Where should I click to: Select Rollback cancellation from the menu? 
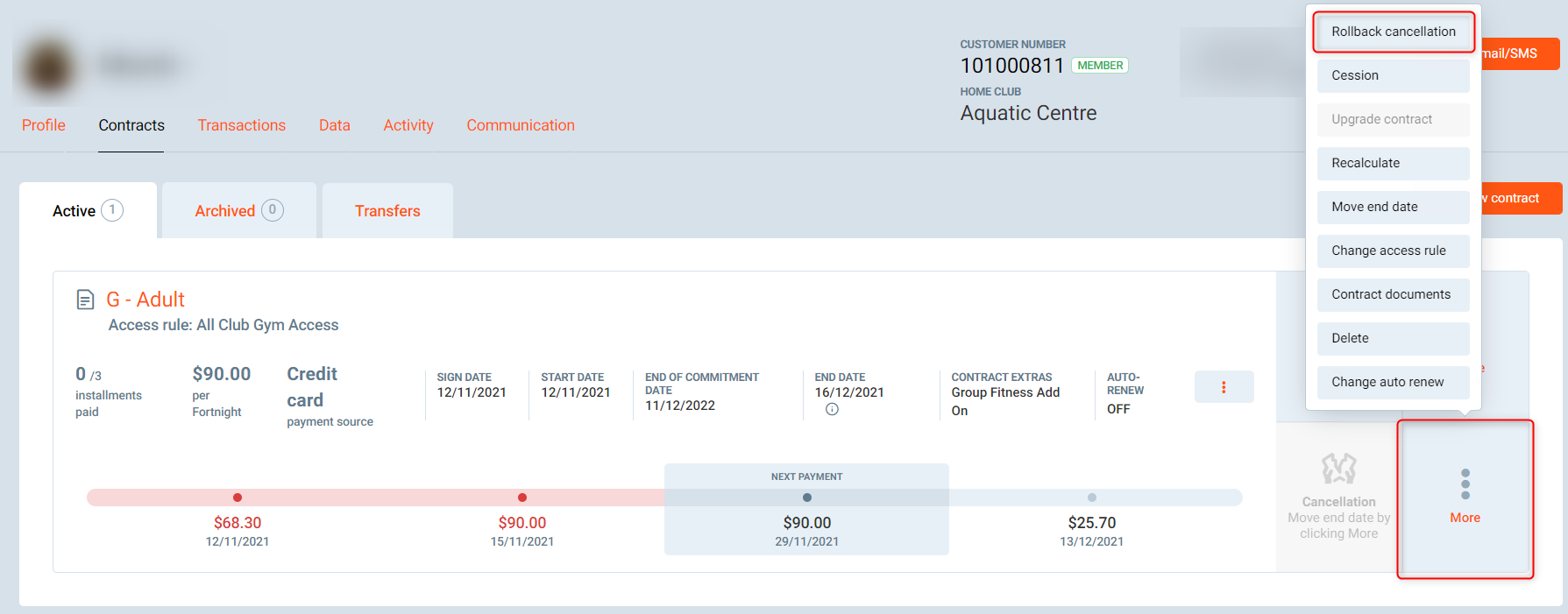[1393, 32]
